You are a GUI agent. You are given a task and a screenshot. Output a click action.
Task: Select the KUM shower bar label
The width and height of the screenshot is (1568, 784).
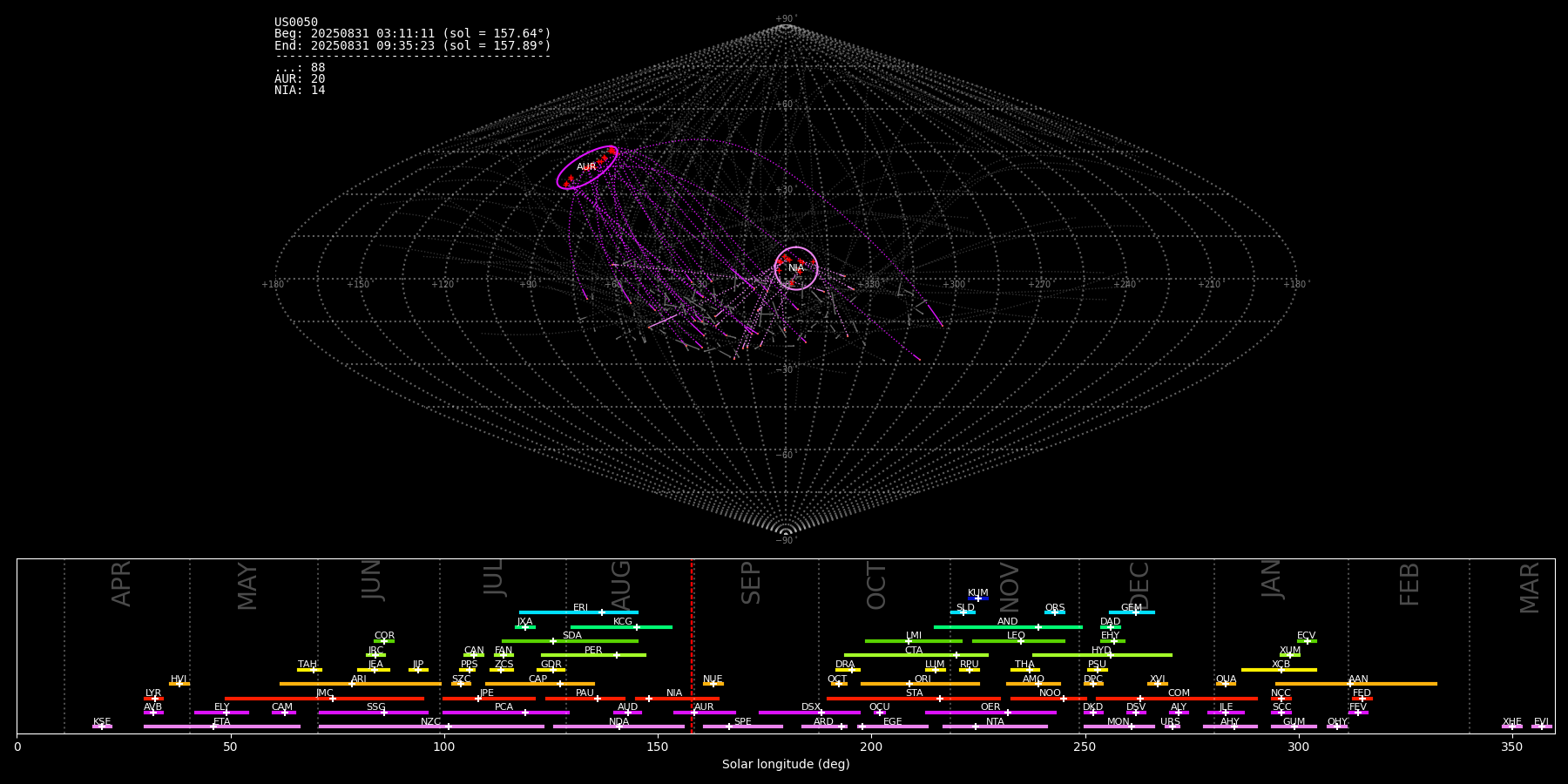click(x=978, y=593)
